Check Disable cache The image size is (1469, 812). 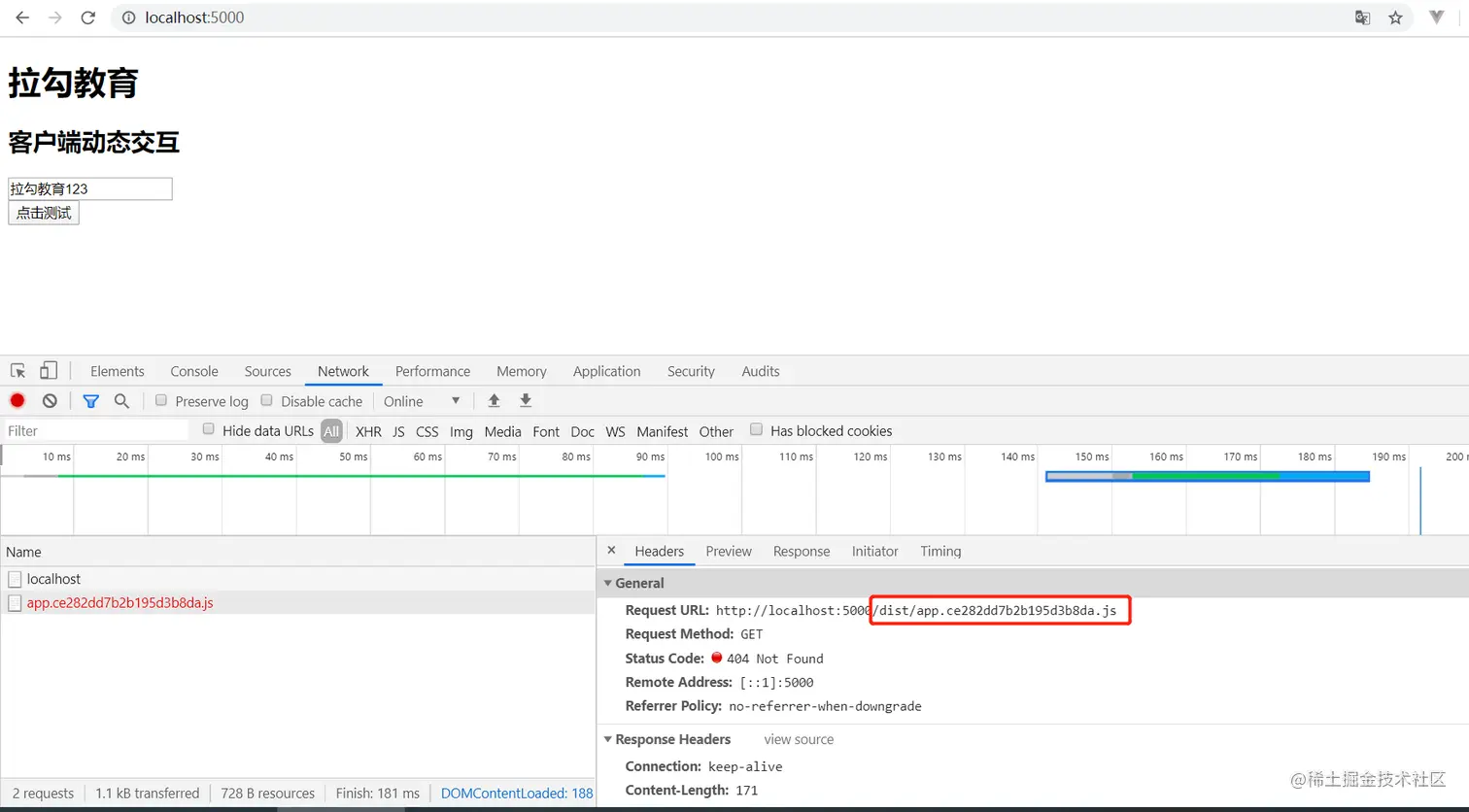(x=267, y=400)
